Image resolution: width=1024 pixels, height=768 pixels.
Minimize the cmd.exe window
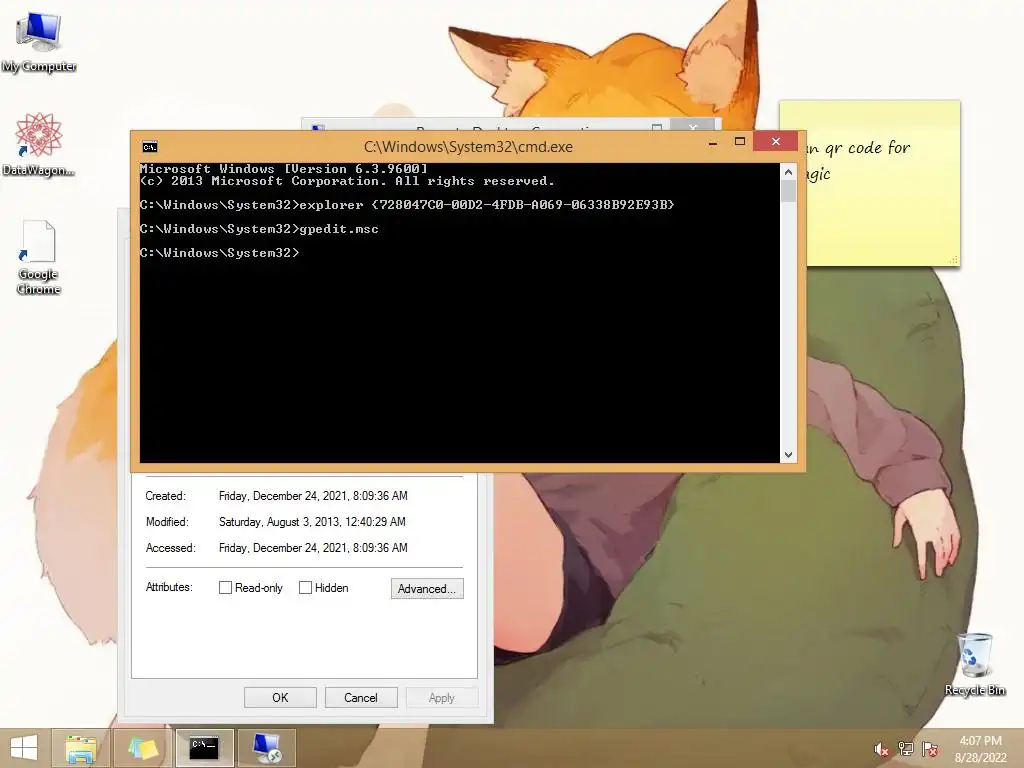tap(713, 142)
